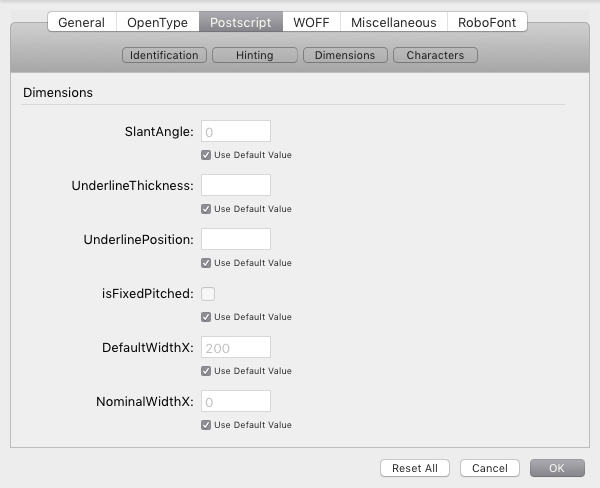The height and width of the screenshot is (488, 600).
Task: Switch to the General tab
Action: coord(81,22)
